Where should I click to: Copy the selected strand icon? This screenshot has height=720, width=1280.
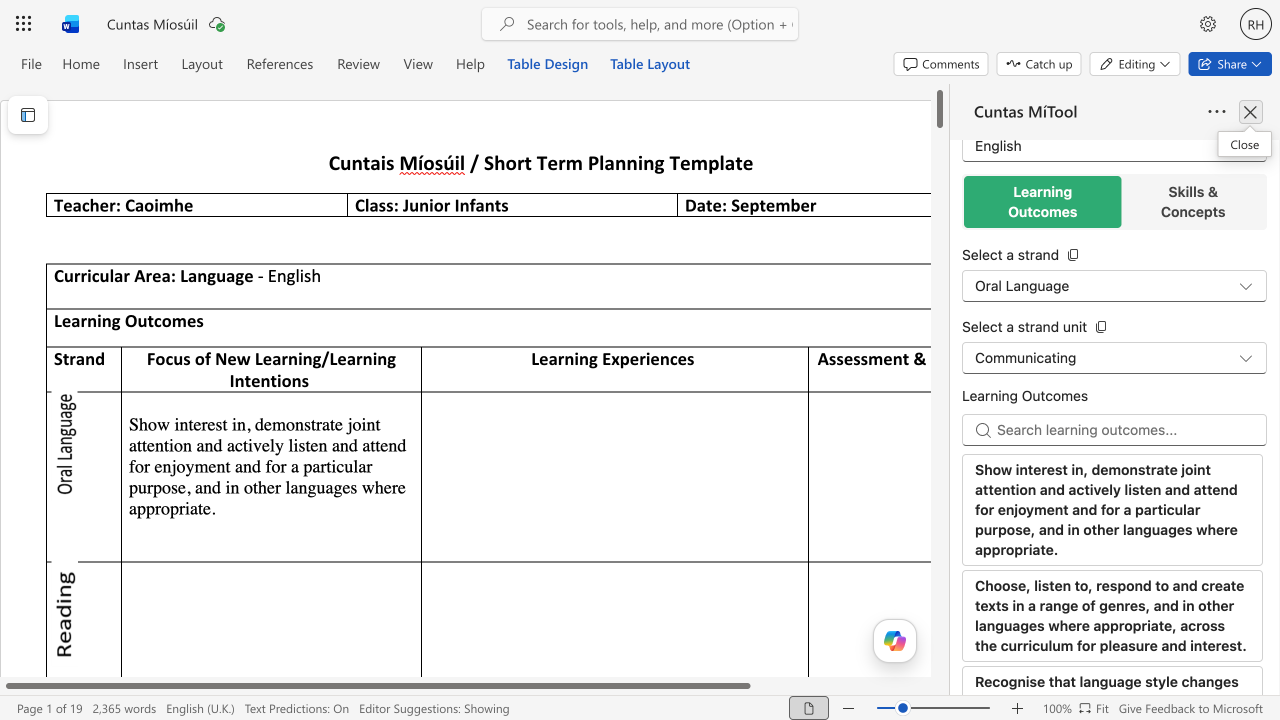tap(1073, 255)
